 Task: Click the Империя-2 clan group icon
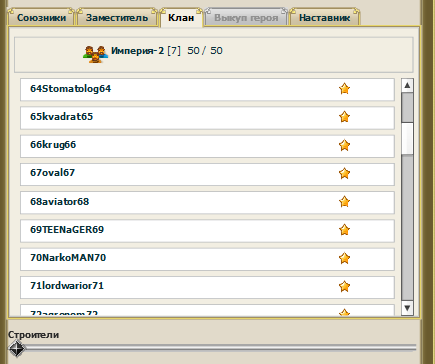point(96,54)
